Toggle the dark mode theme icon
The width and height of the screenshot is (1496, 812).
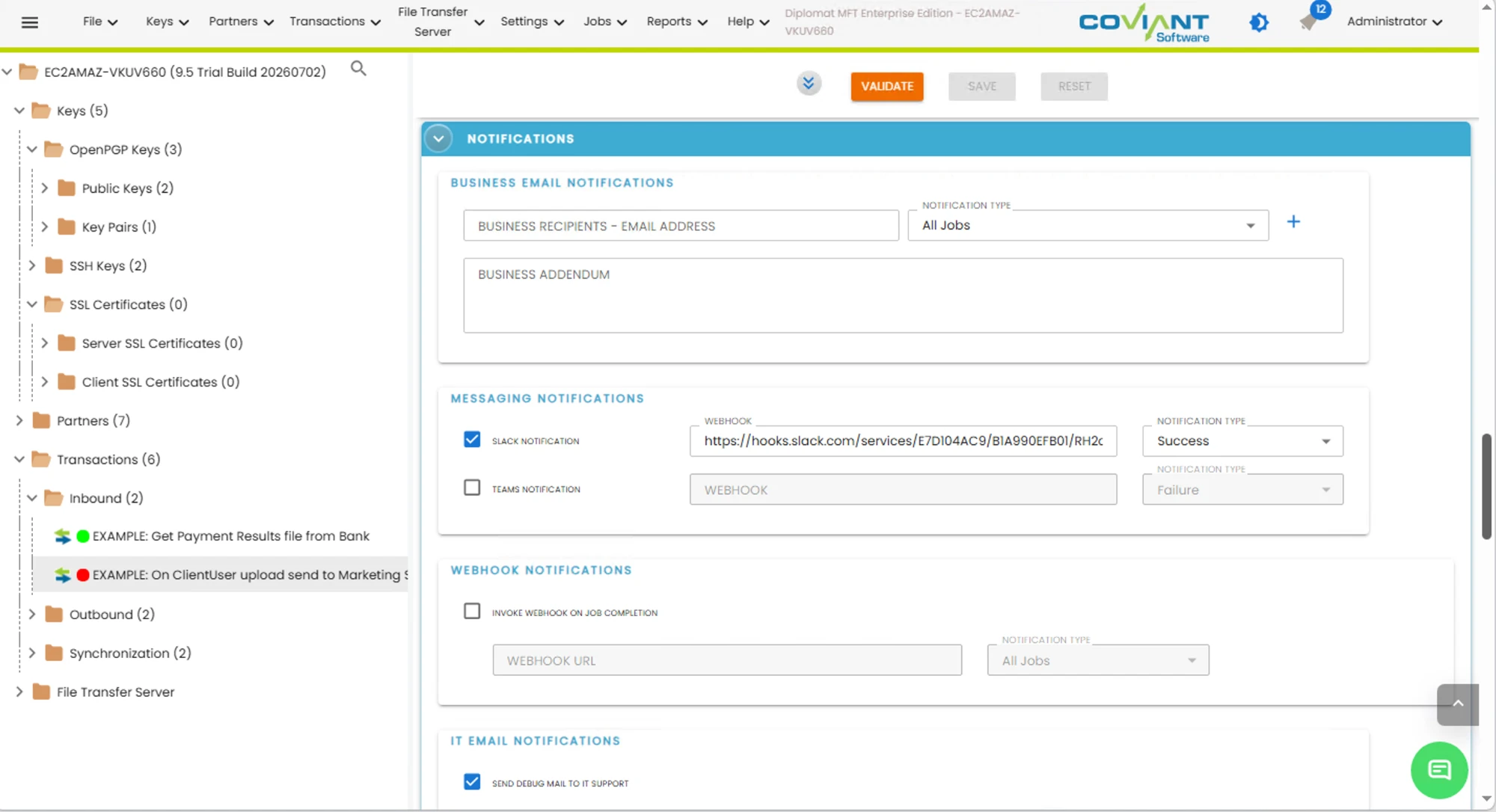click(1259, 22)
